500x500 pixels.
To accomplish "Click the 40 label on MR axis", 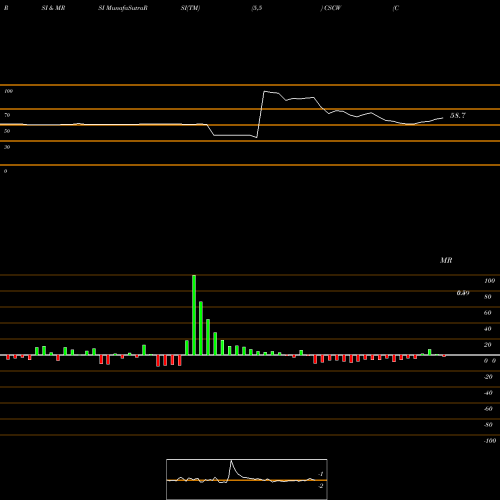I will 488,329.
